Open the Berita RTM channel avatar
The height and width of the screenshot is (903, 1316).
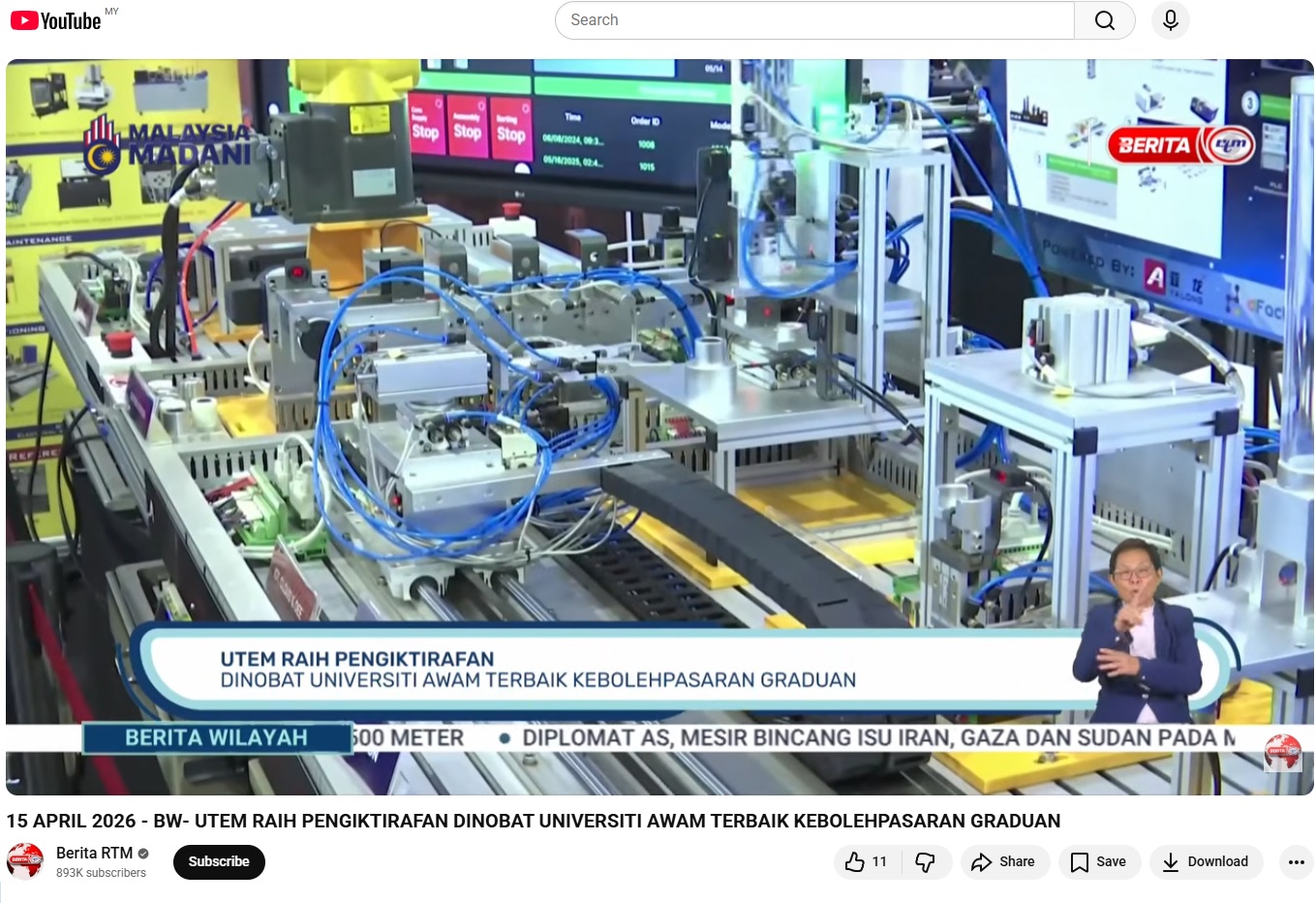tap(25, 861)
